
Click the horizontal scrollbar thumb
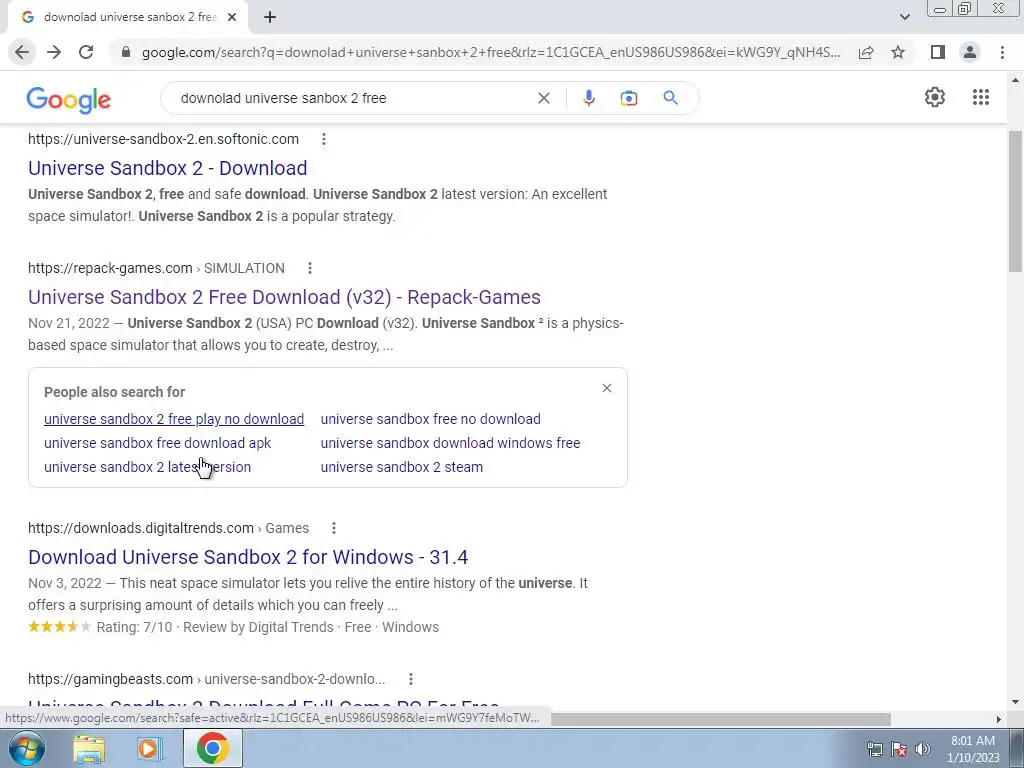720,719
